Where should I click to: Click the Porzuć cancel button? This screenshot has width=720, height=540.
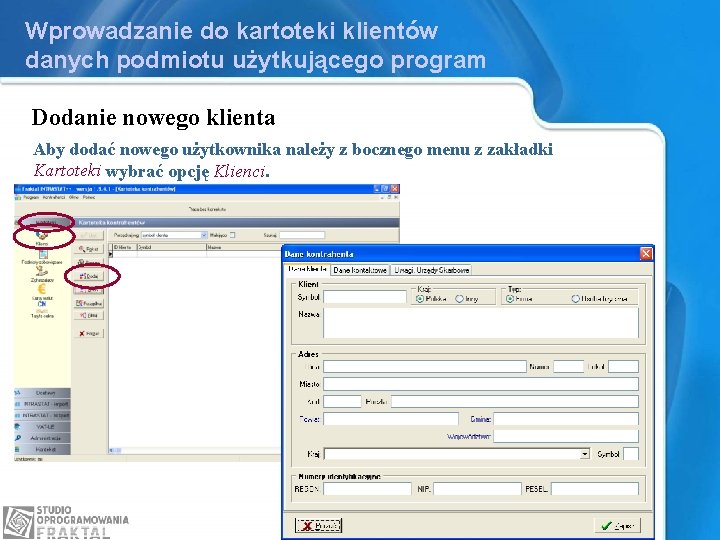pyautogui.click(x=318, y=526)
